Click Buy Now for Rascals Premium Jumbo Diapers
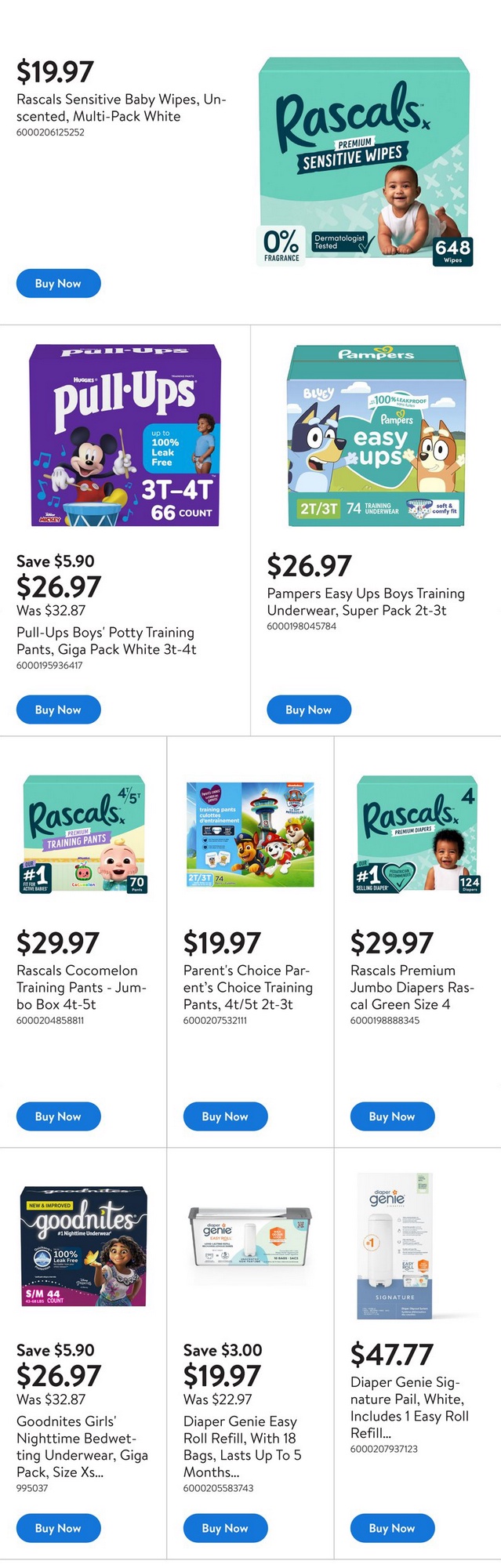501x1568 pixels. (x=392, y=1116)
